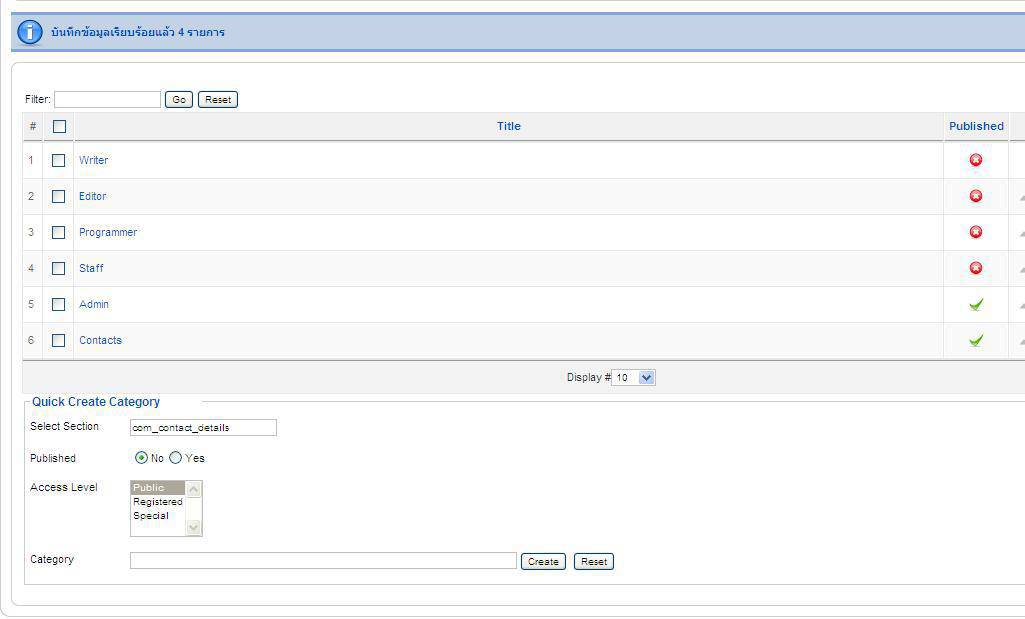Select the Published No radio button
The height and width of the screenshot is (619, 1025).
click(x=141, y=458)
